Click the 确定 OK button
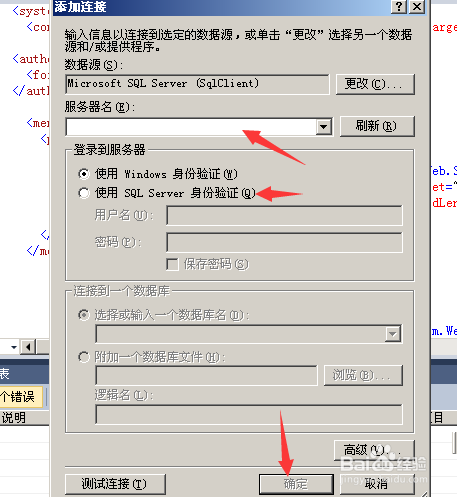 (296, 484)
